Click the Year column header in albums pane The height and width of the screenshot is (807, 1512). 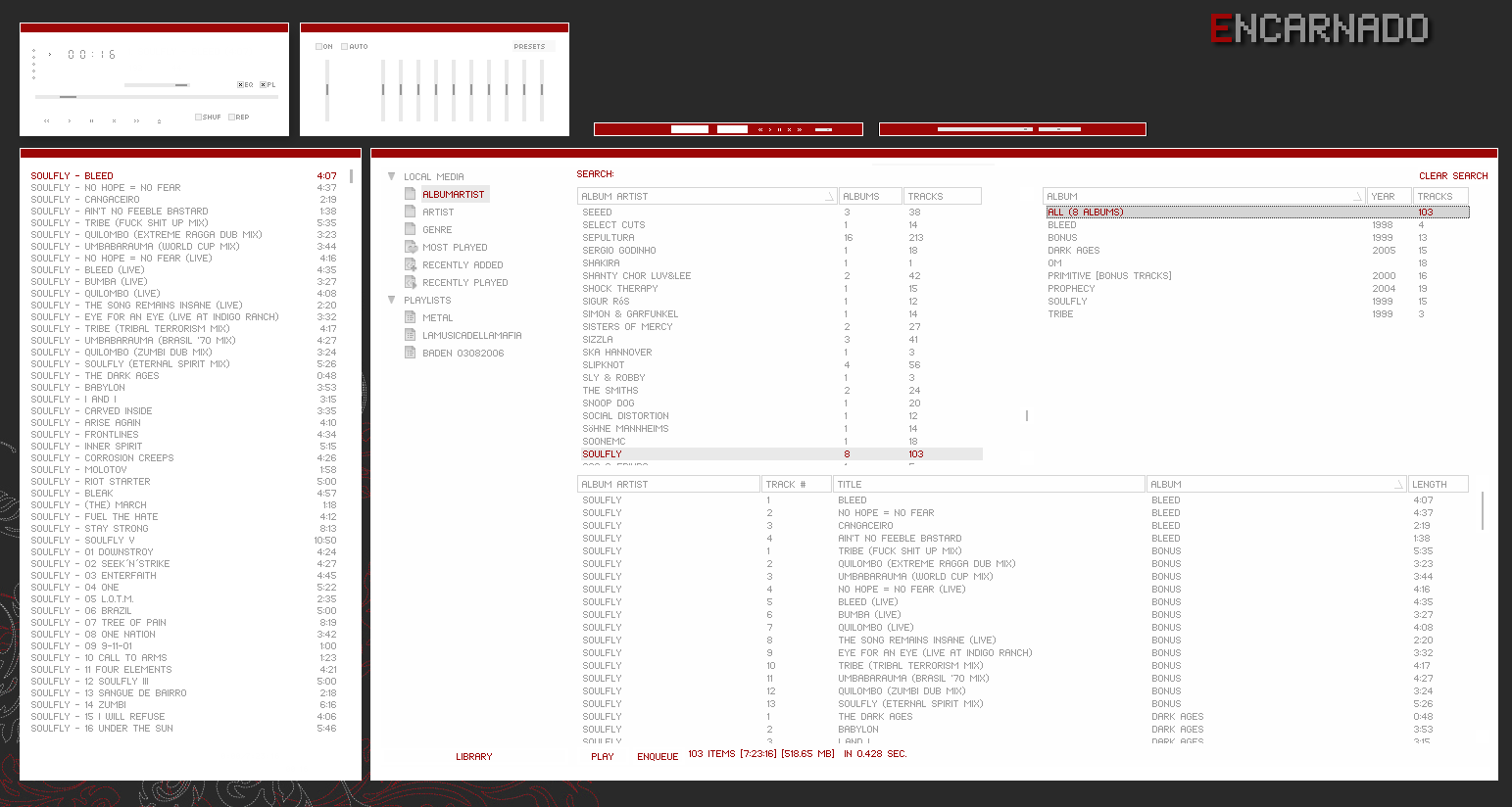1390,196
